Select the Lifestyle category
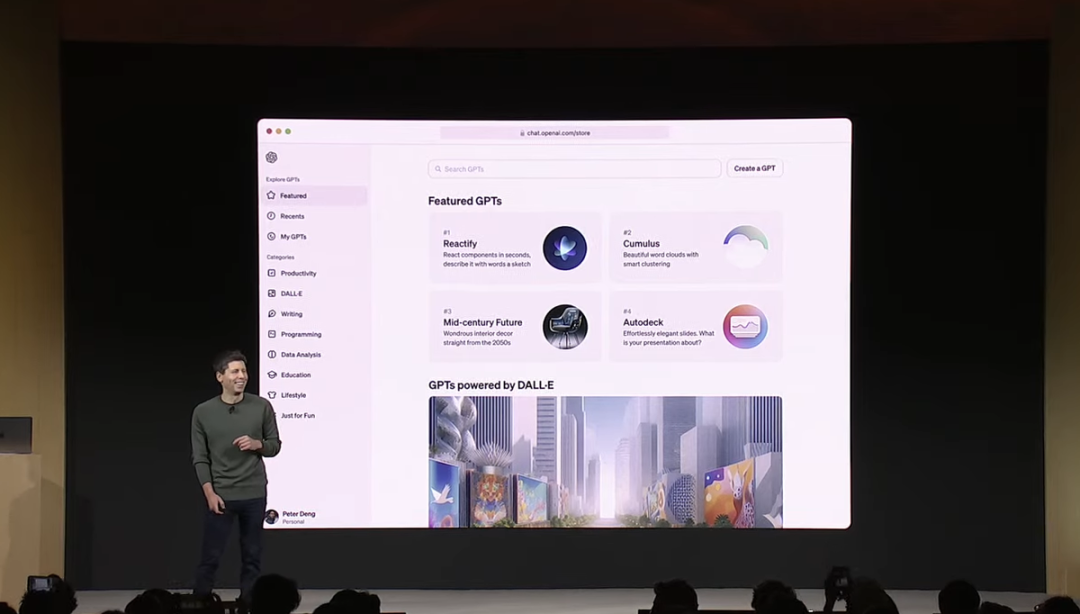The width and height of the screenshot is (1080, 614). [x=293, y=395]
